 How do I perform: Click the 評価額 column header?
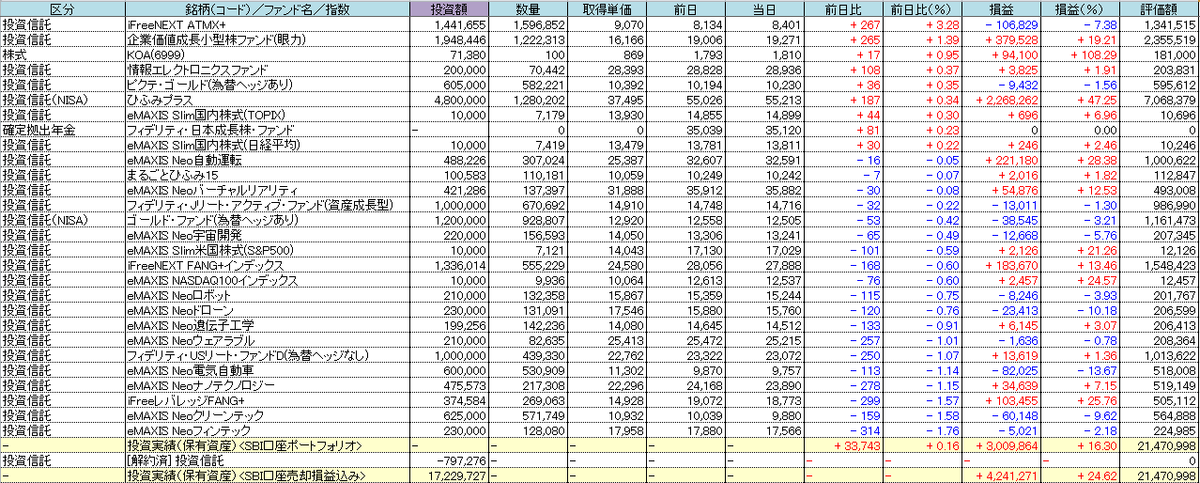coord(1160,8)
